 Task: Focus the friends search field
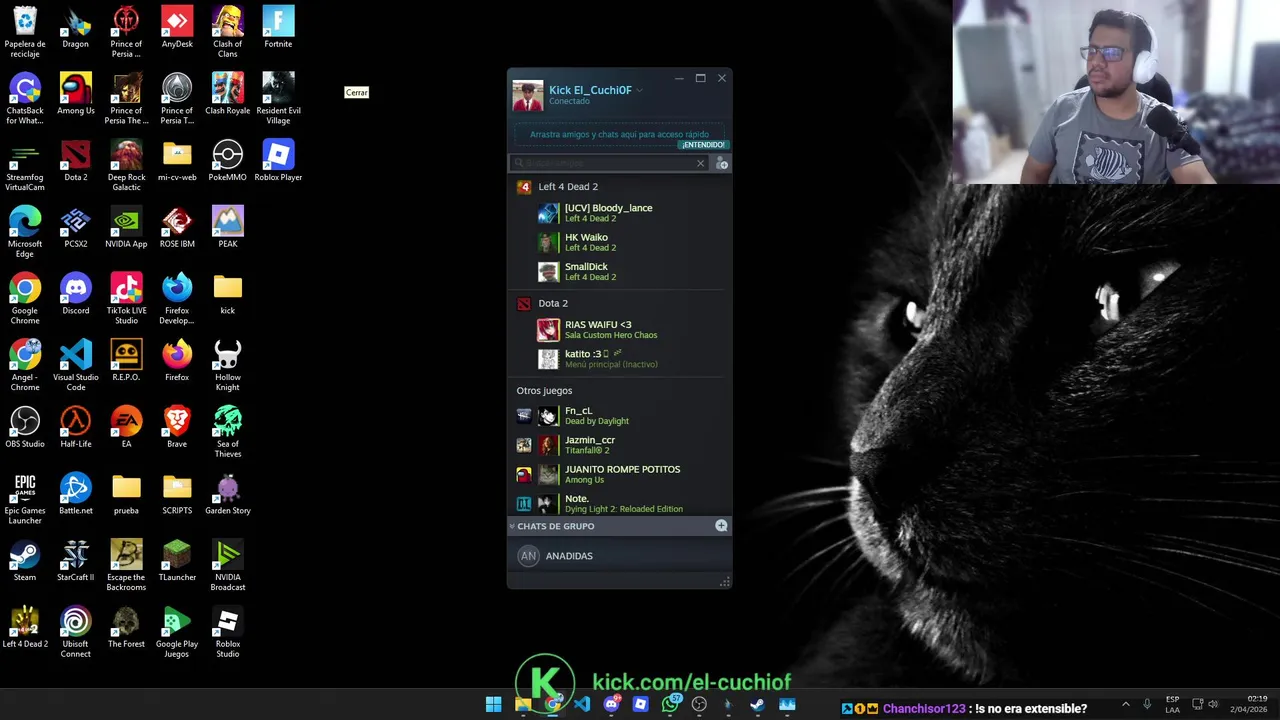click(606, 163)
